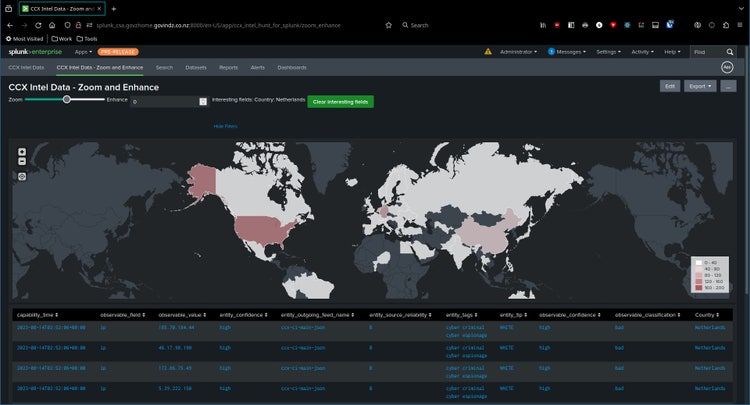Viewport: 750px width, 405px height.
Task: Open a new browser tab
Action: tap(114, 8)
